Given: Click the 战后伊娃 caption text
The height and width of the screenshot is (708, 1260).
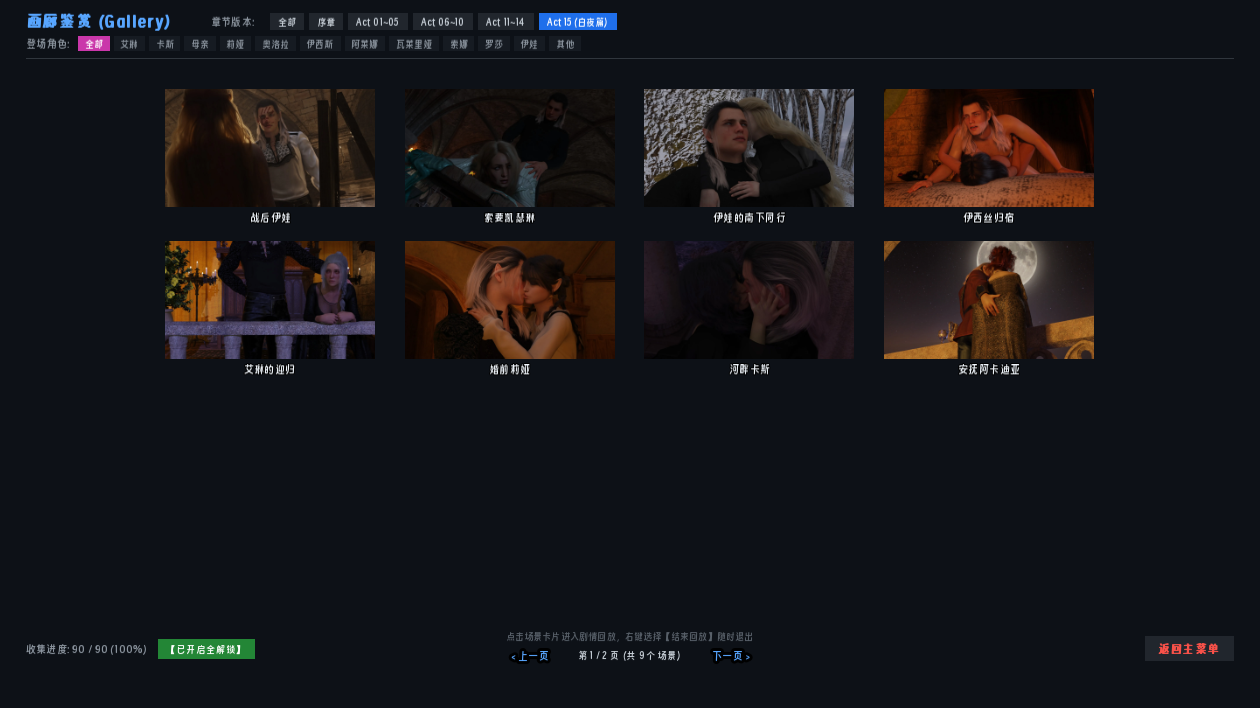Looking at the screenshot, I should point(270,217).
